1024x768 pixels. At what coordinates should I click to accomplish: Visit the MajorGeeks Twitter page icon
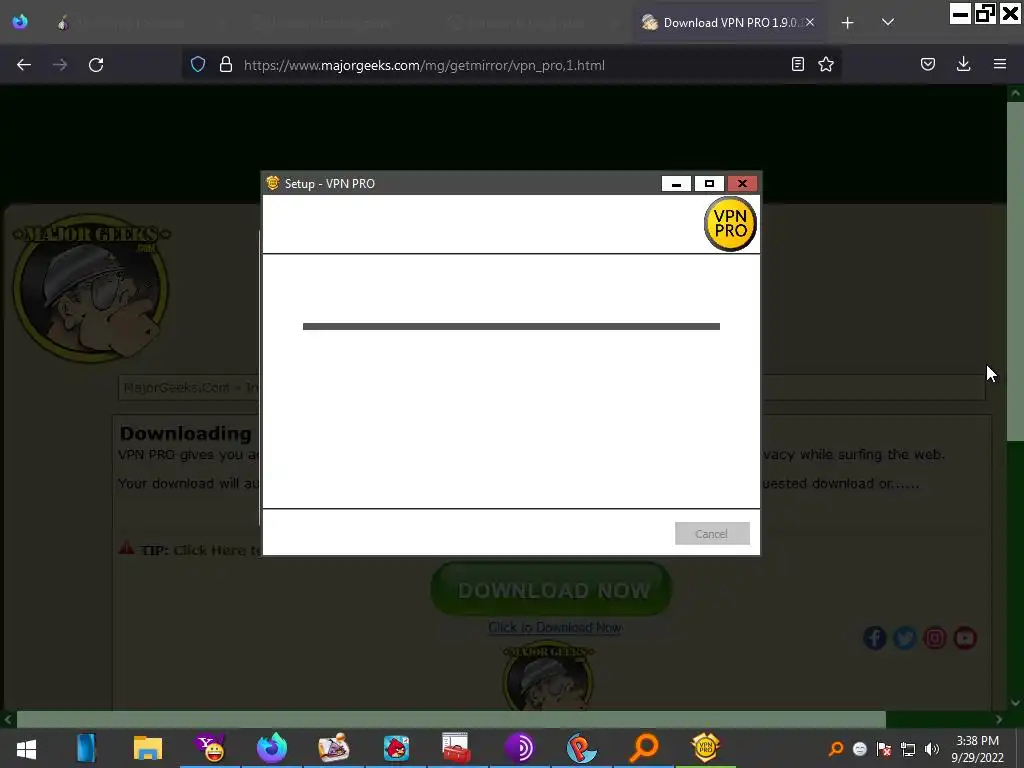(904, 638)
